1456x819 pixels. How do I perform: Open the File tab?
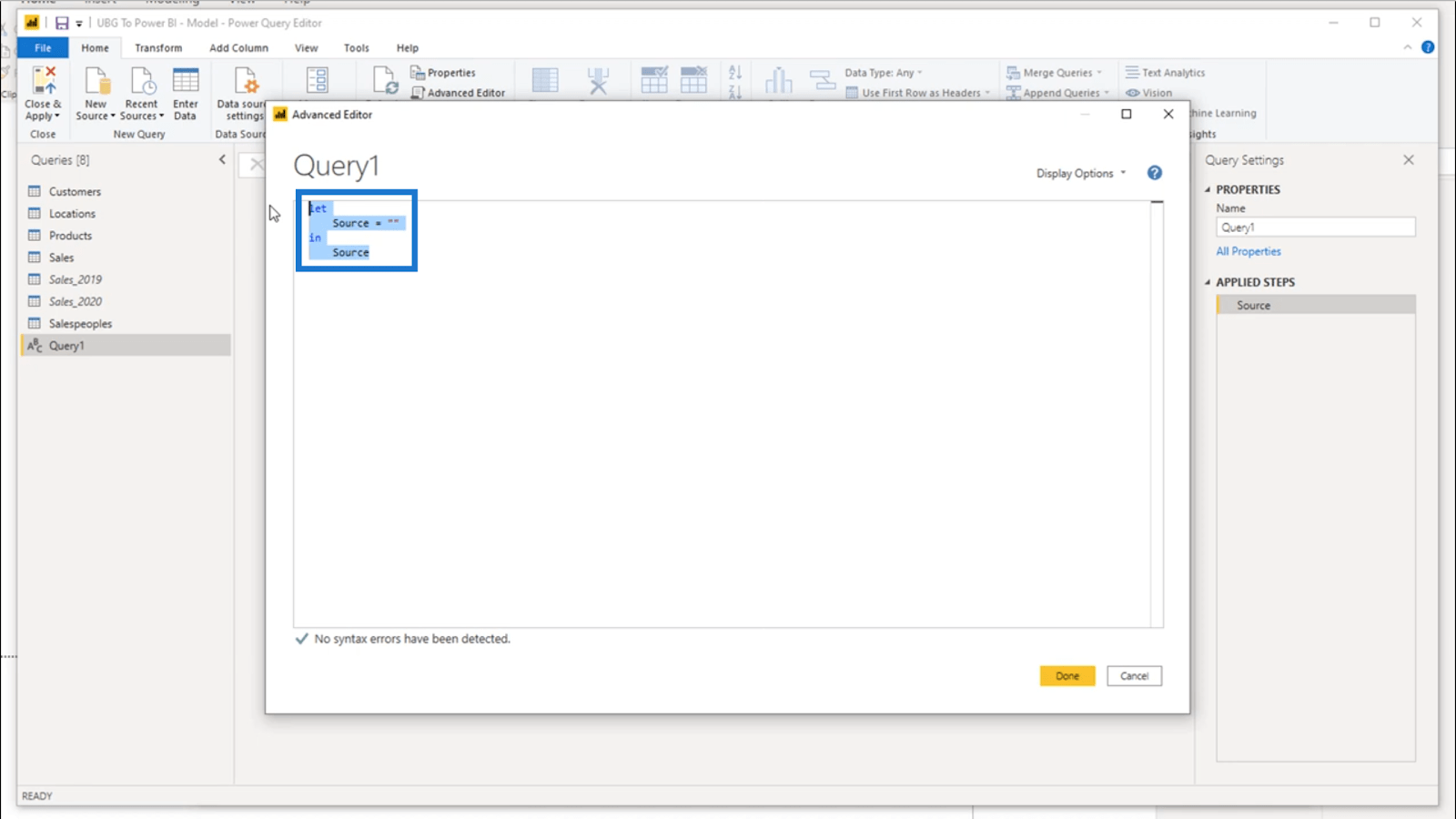click(43, 48)
